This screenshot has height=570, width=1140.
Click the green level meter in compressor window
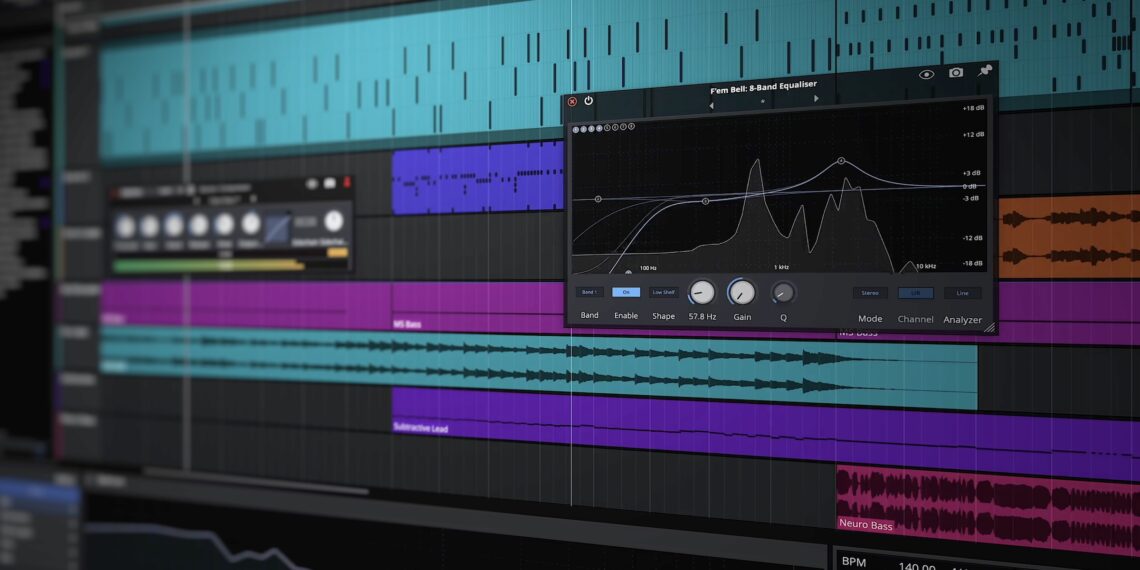(x=208, y=266)
